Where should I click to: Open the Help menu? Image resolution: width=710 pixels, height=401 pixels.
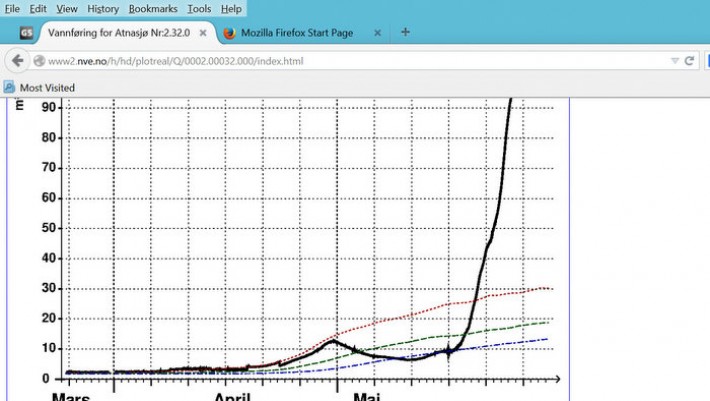[231, 8]
